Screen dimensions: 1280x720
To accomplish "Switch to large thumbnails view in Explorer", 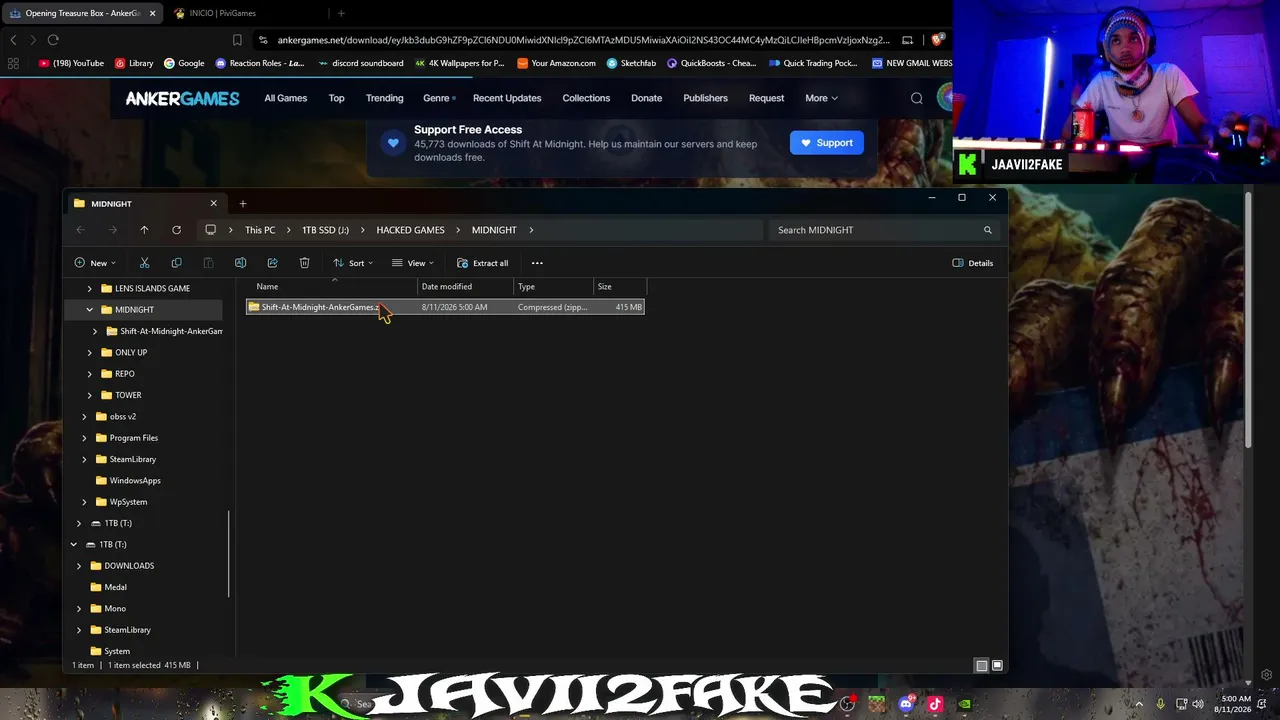I will pyautogui.click(x=997, y=665).
